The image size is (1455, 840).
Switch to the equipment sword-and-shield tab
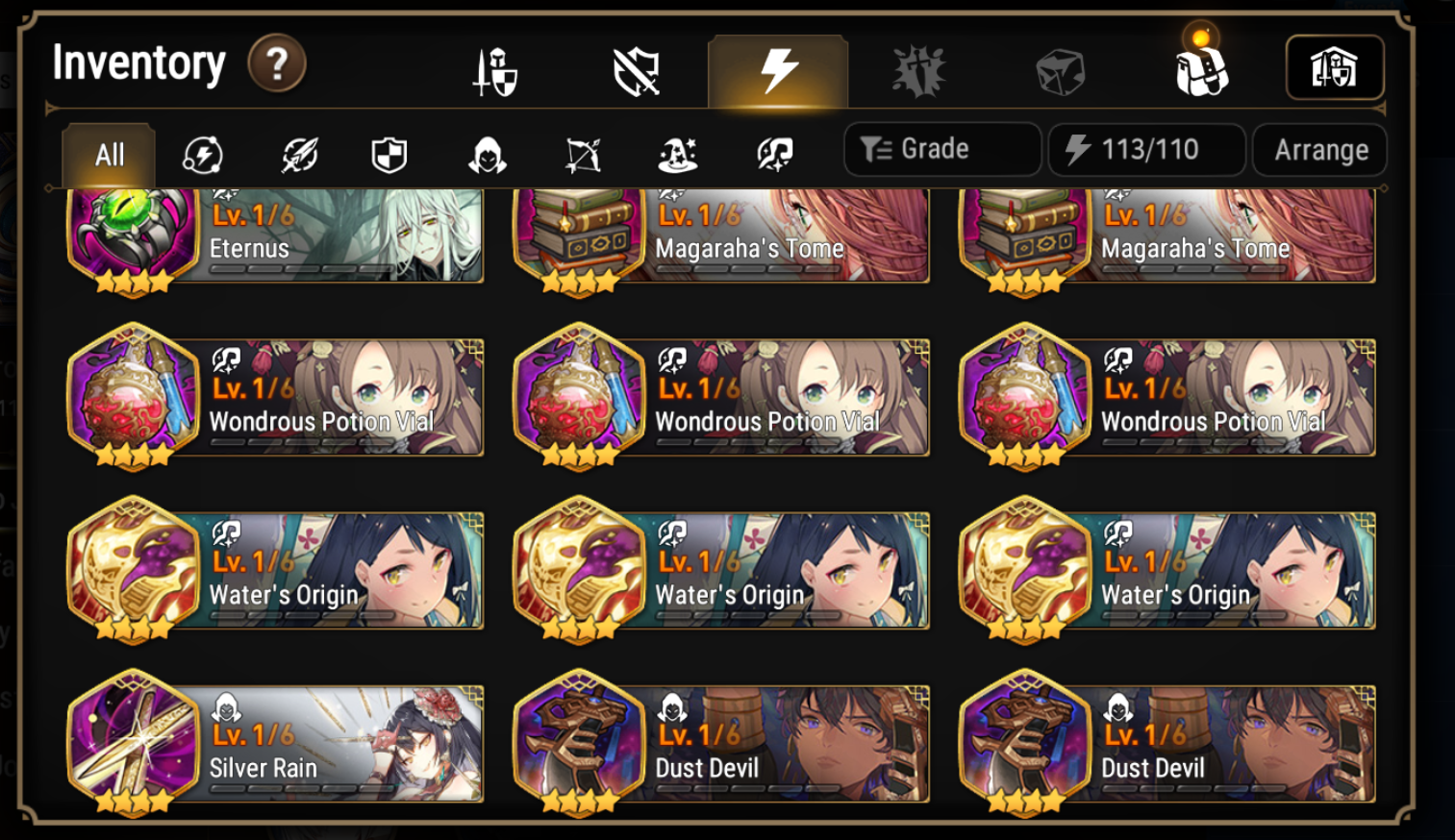tap(495, 72)
